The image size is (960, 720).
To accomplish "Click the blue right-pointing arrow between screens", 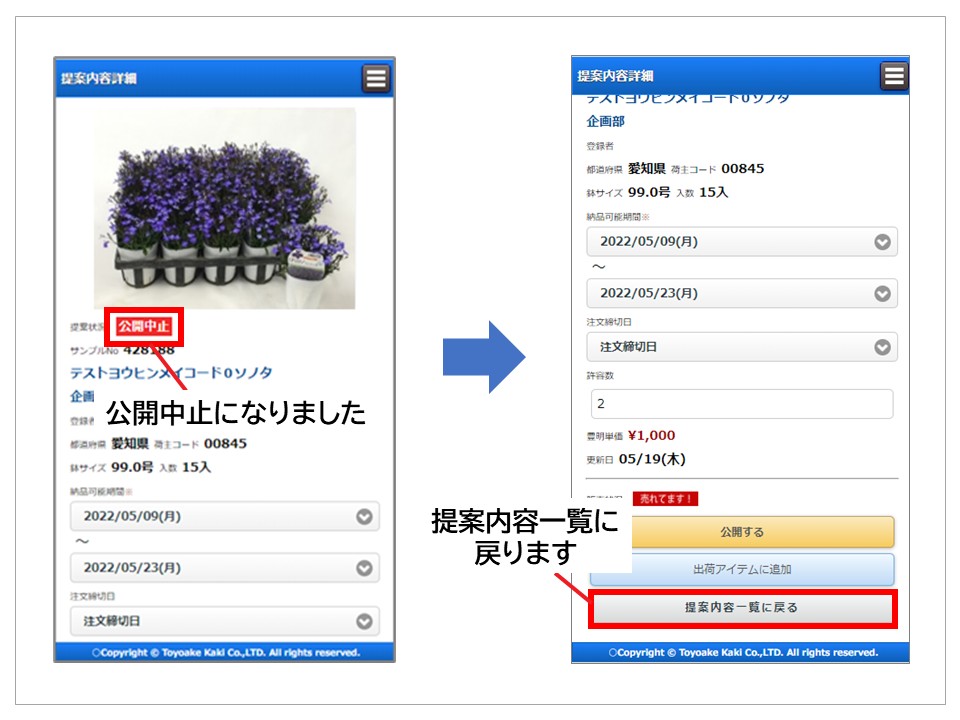I will (x=484, y=356).
